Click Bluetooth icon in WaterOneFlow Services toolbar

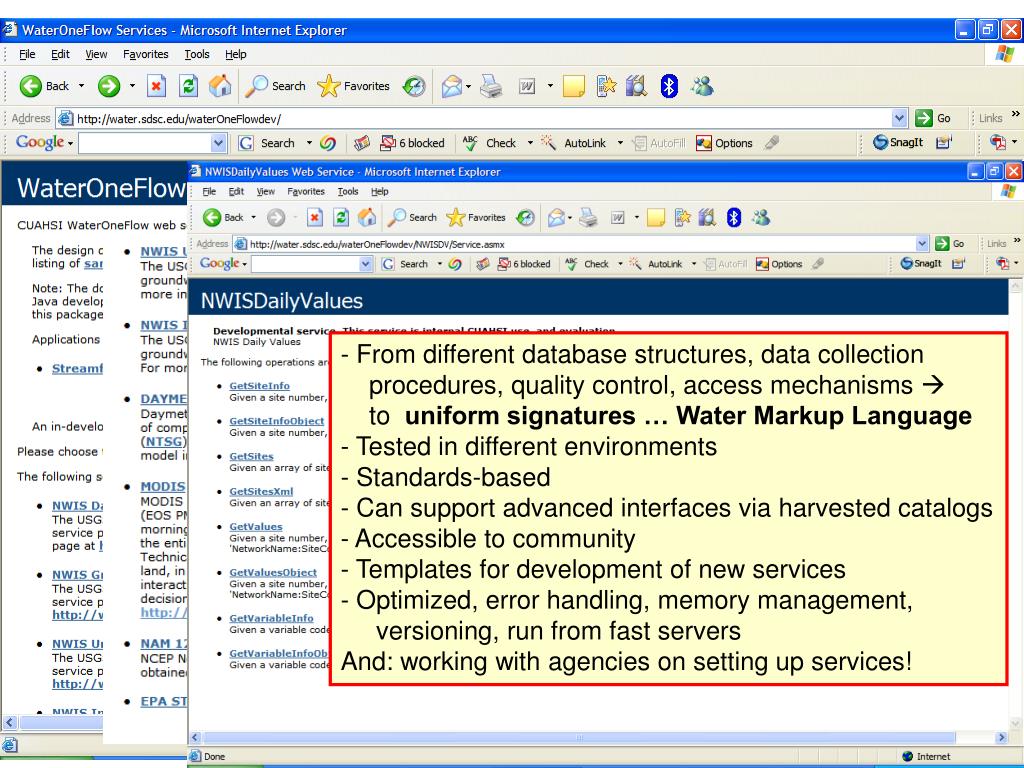[669, 86]
